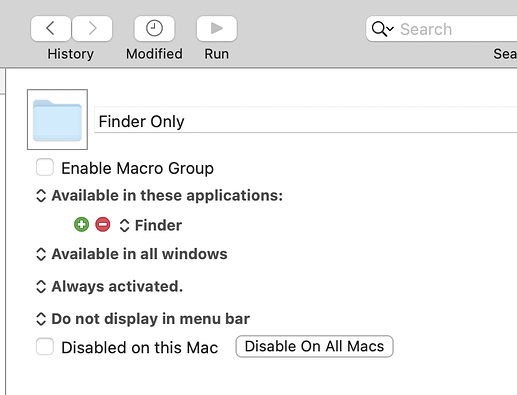Go forward in History
This screenshot has height=395, width=517.
(x=92, y=29)
